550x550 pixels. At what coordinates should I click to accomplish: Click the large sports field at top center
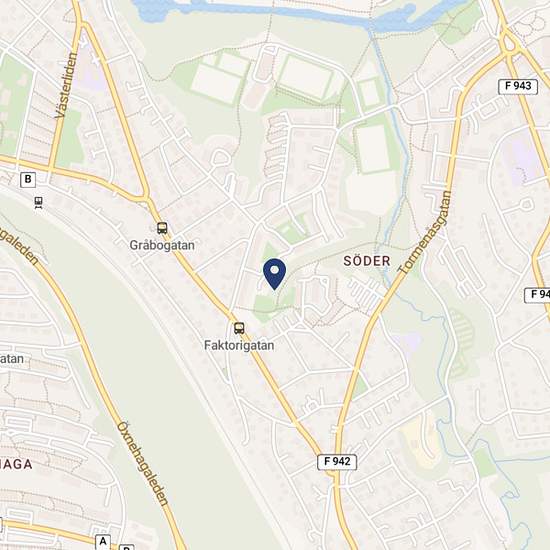(306, 77)
